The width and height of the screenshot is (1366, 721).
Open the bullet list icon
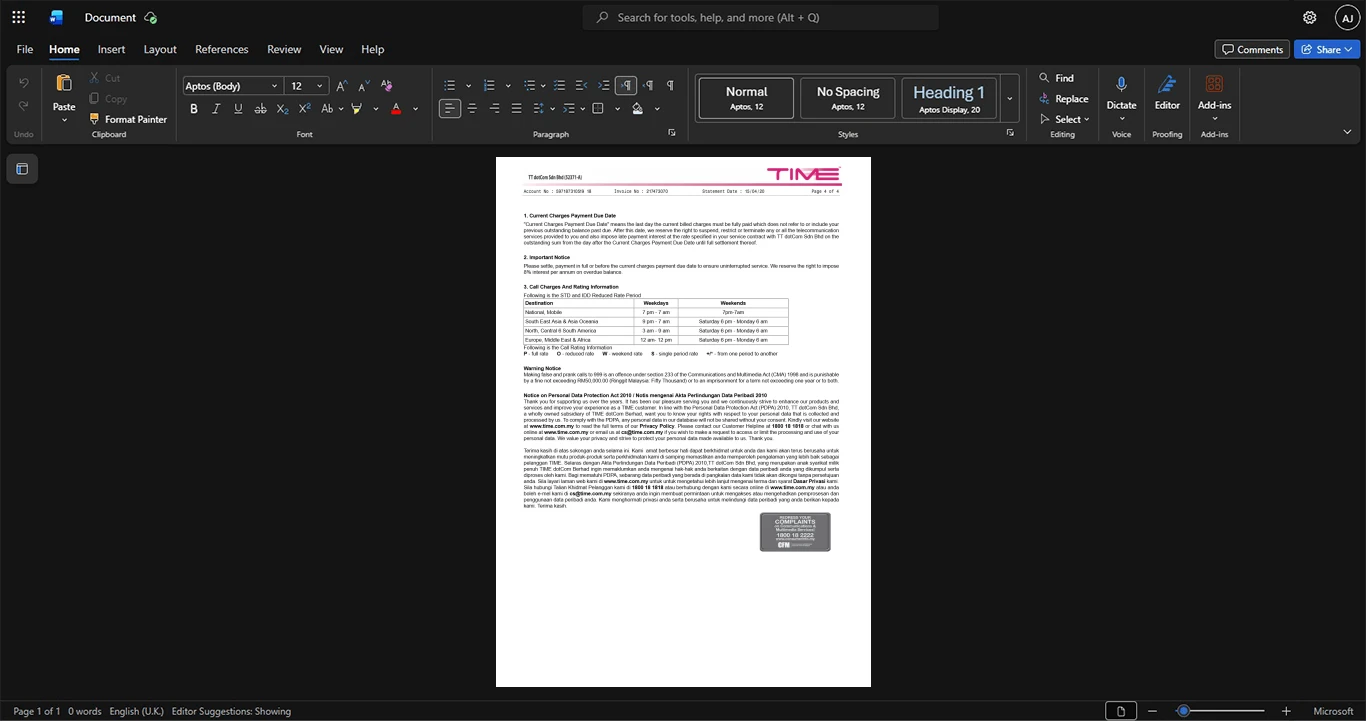point(450,85)
